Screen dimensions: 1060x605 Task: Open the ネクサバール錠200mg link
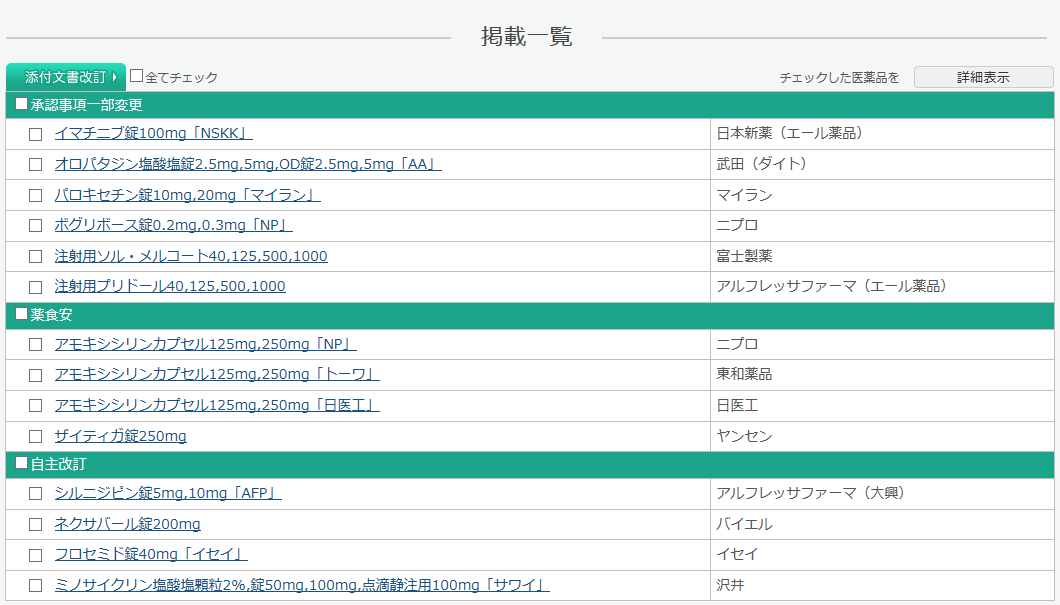click(x=128, y=523)
